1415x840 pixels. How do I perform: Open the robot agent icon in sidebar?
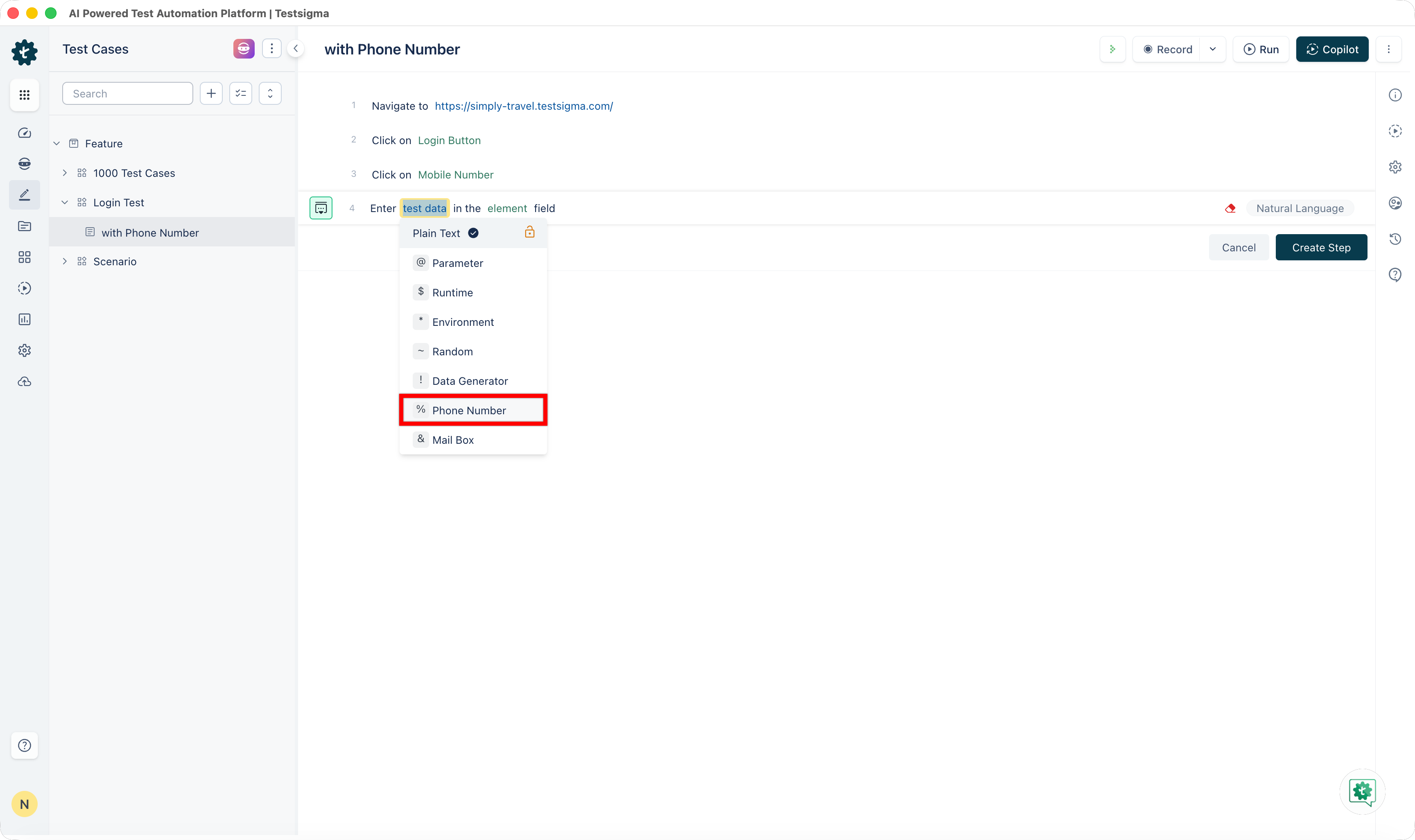pyautogui.click(x=24, y=164)
